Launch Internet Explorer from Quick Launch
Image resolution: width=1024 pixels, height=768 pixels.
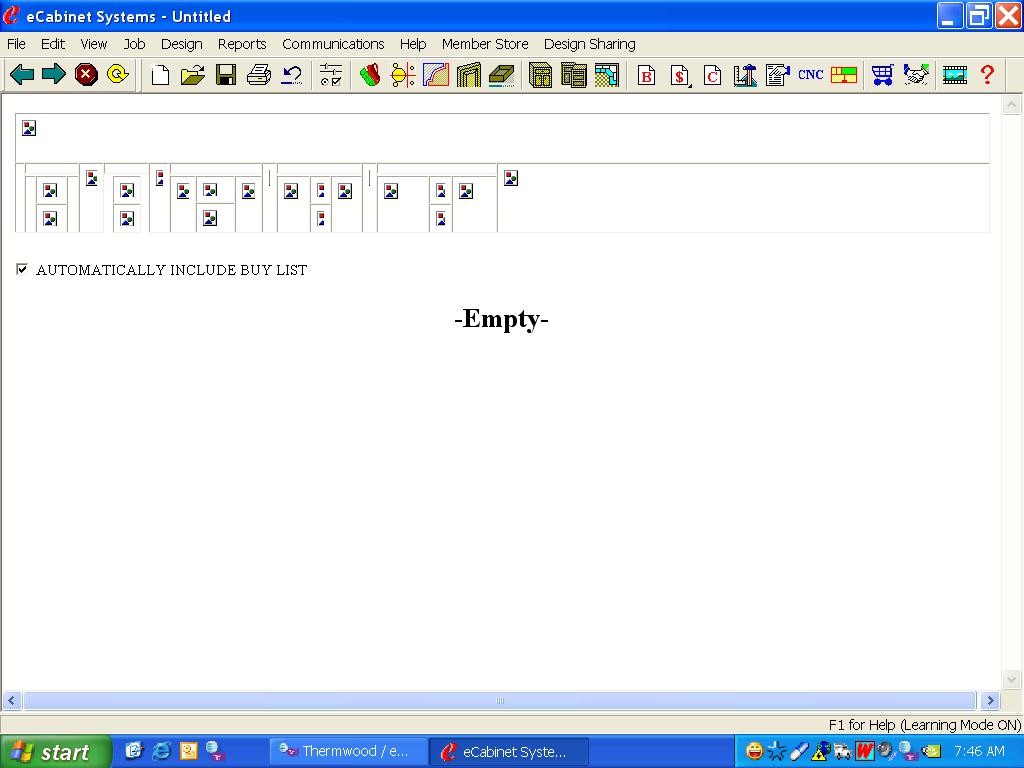tap(161, 751)
